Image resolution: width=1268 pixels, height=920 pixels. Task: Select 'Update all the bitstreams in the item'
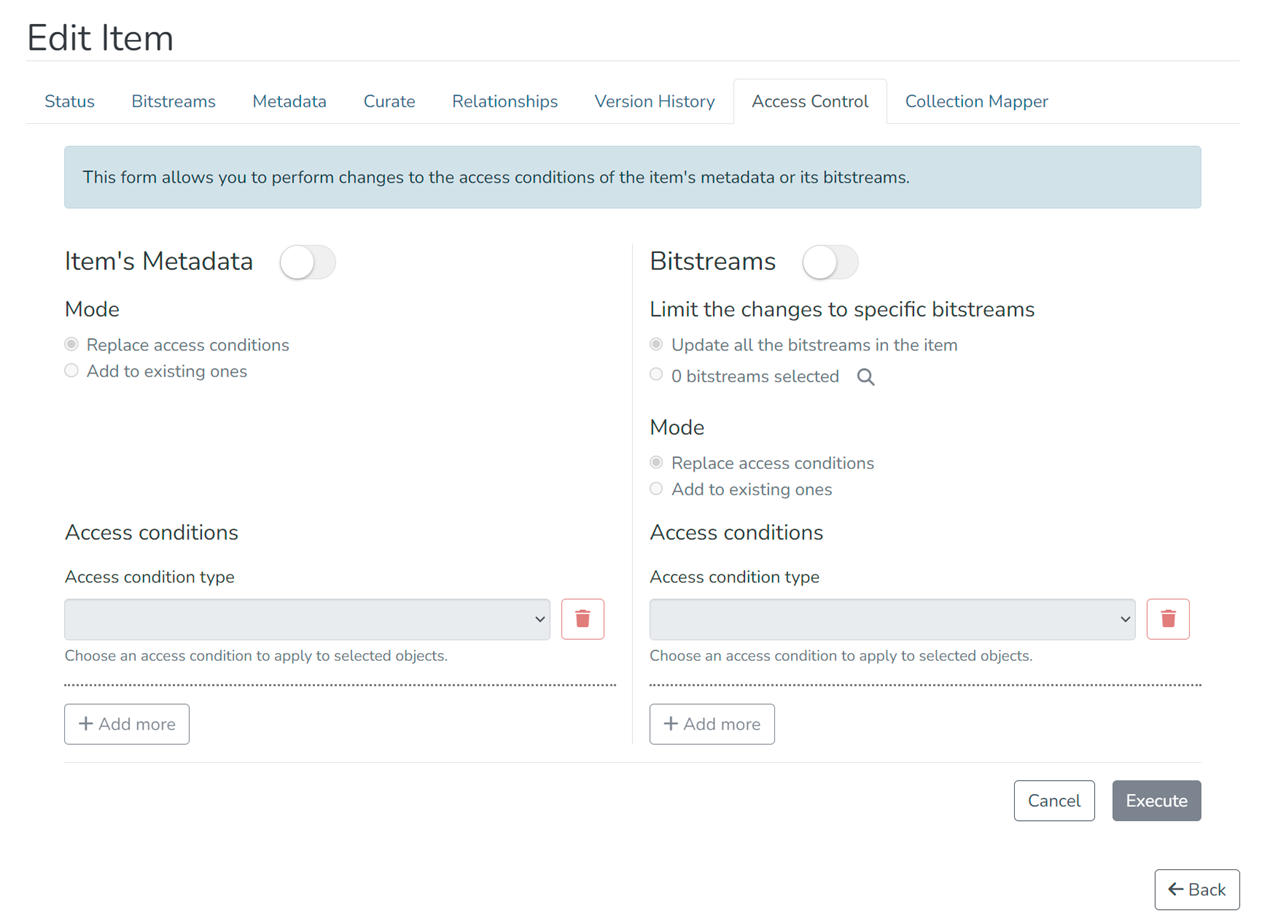click(656, 344)
